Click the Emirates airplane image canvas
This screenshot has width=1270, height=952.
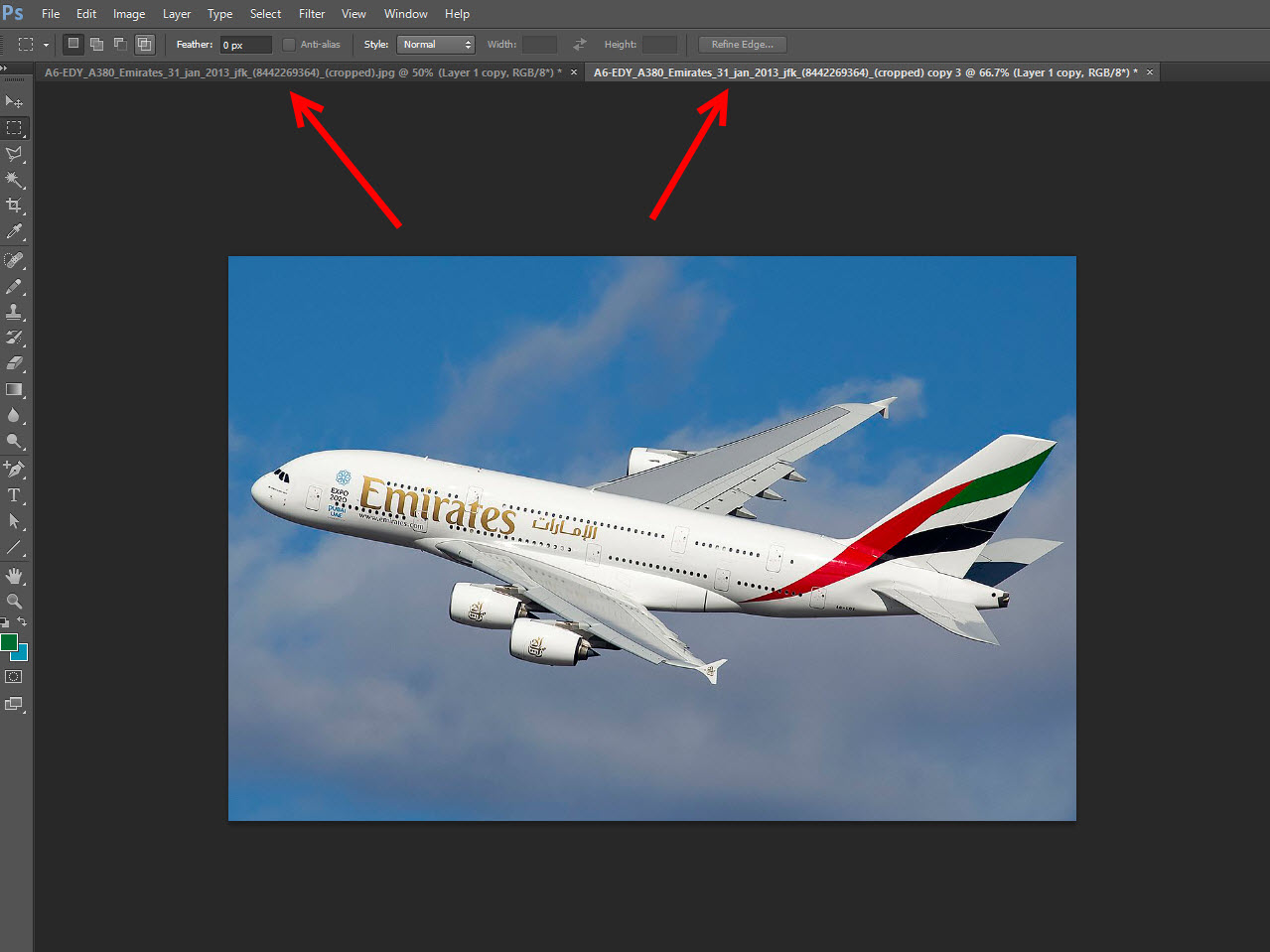[652, 538]
